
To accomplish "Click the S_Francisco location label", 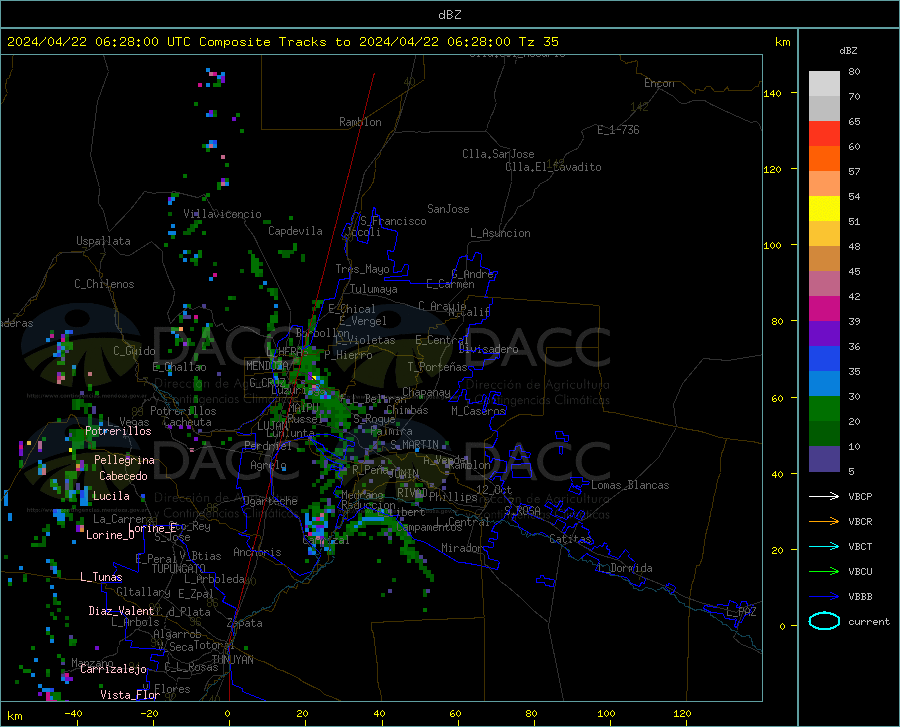I will (x=393, y=221).
